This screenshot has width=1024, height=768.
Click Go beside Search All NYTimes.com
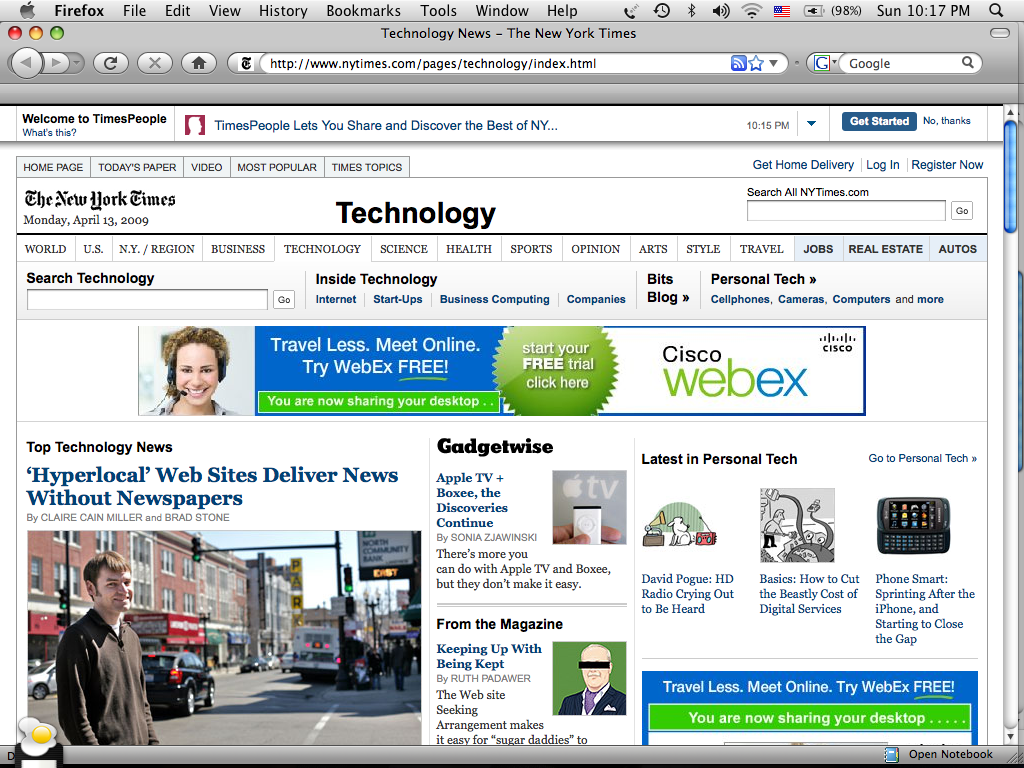[x=962, y=210]
